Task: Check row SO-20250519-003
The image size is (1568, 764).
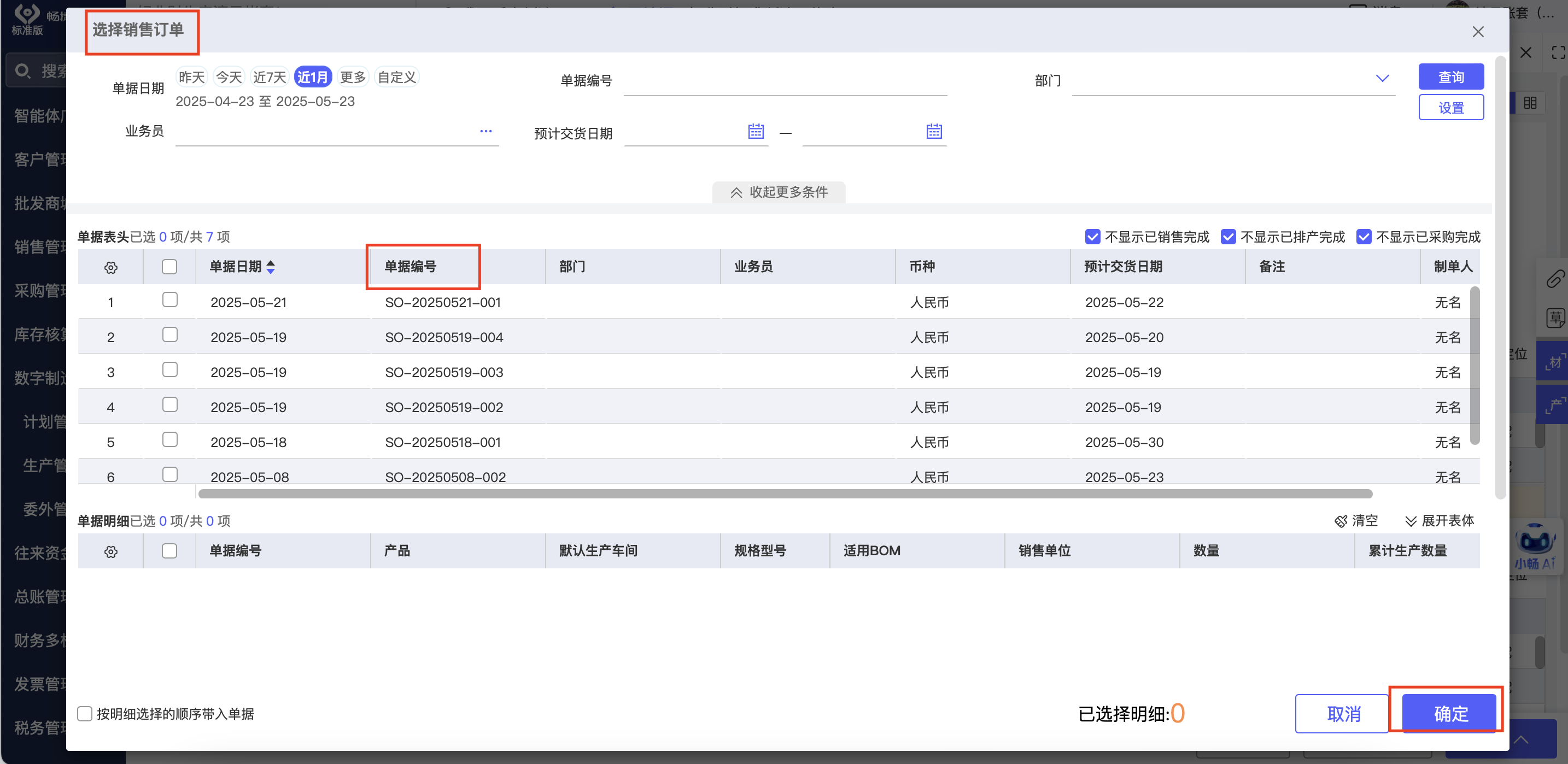Action: coord(169,369)
